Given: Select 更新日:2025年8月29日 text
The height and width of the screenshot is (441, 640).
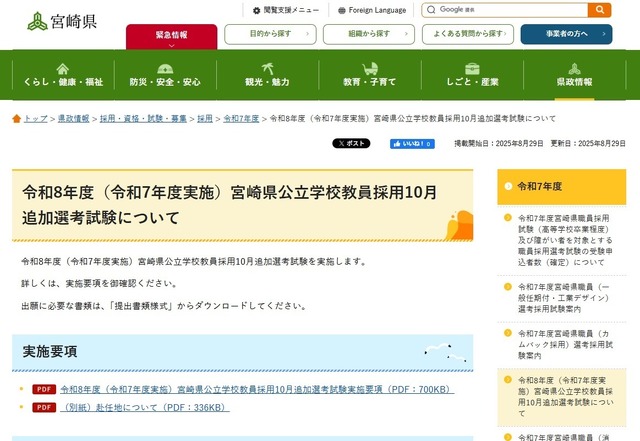Looking at the screenshot, I should (588, 143).
